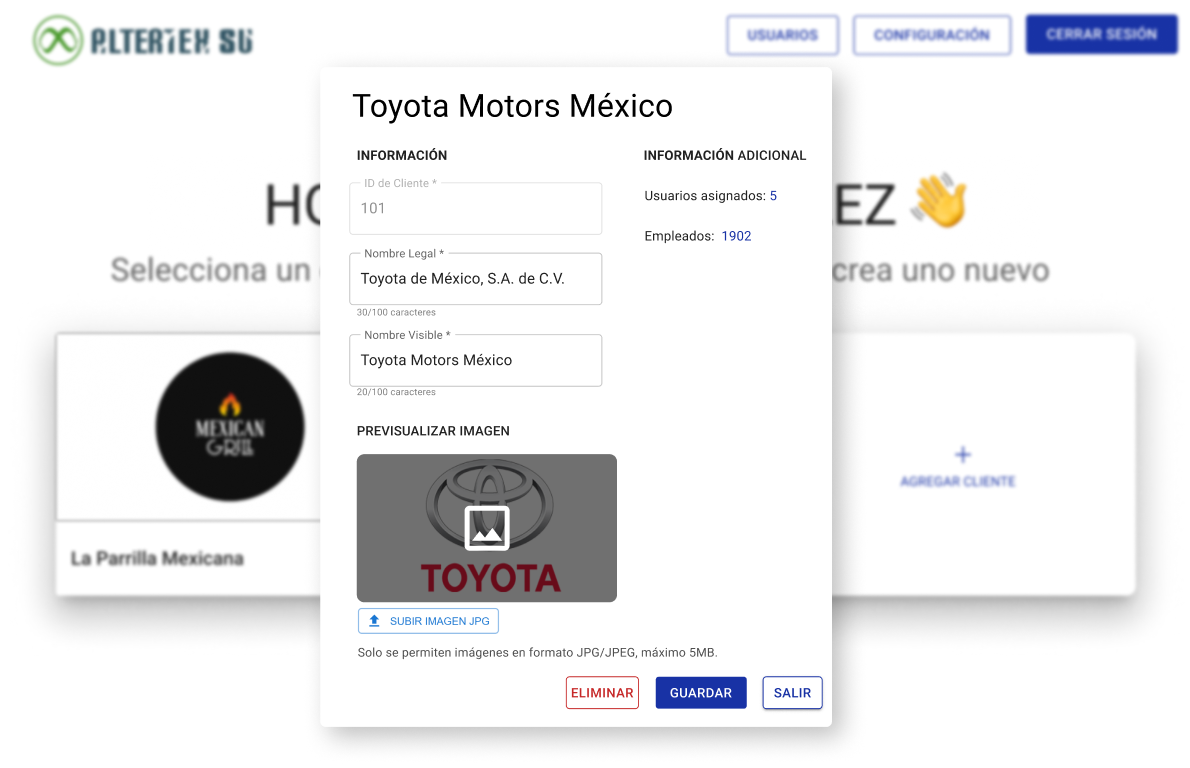The image size is (1190, 768).
Task: Click the plus icon to add a client
Action: pos(962,455)
